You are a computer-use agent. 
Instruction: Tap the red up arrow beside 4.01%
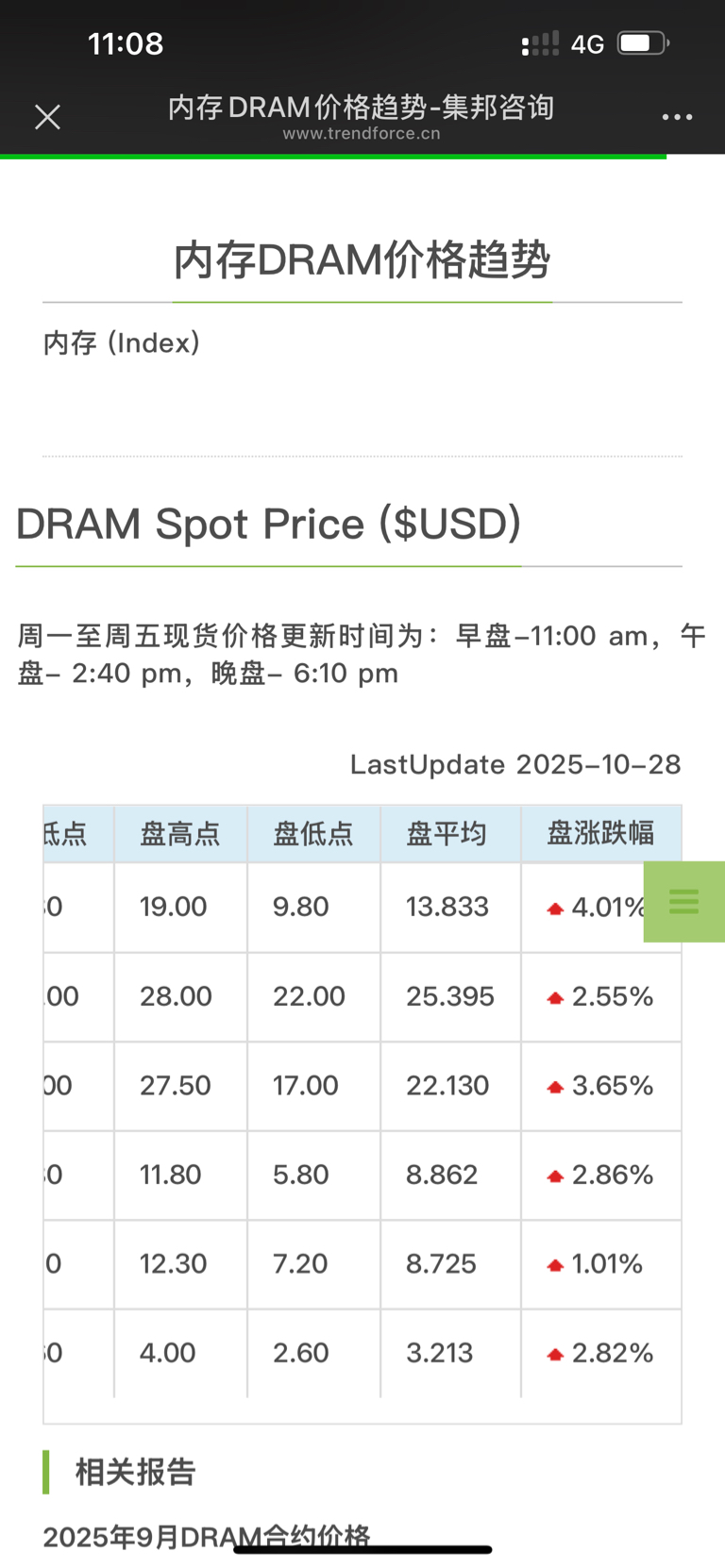tap(555, 909)
